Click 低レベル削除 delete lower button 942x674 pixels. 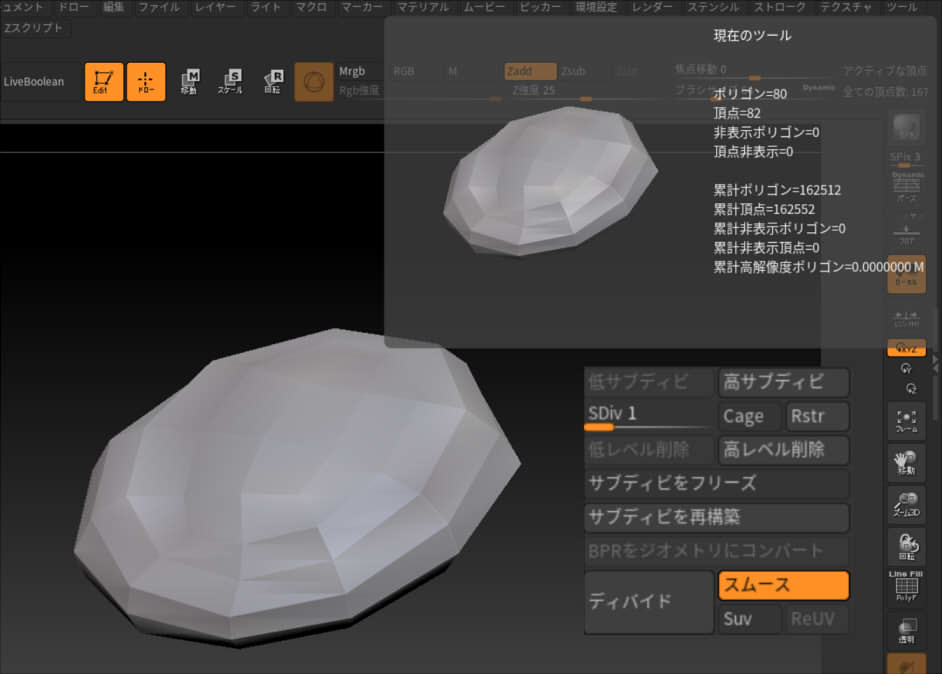pos(649,449)
